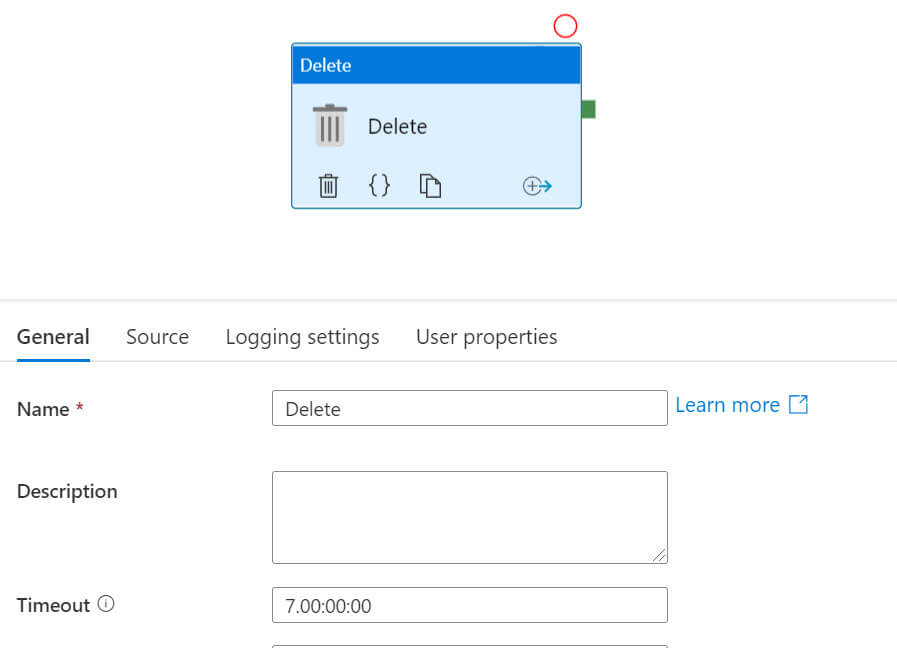Click inside the Description text area
The image size is (897, 648).
(469, 517)
